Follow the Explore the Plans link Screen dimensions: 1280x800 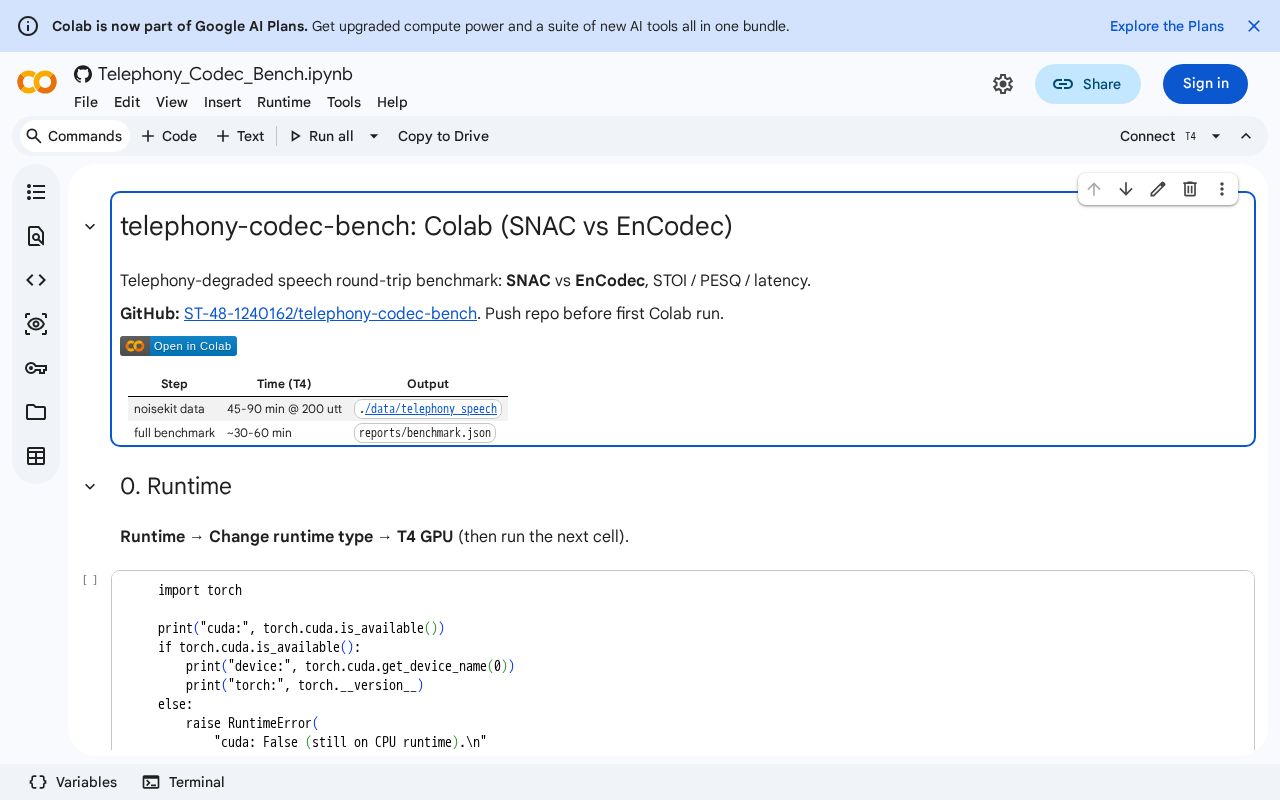coord(1167,26)
